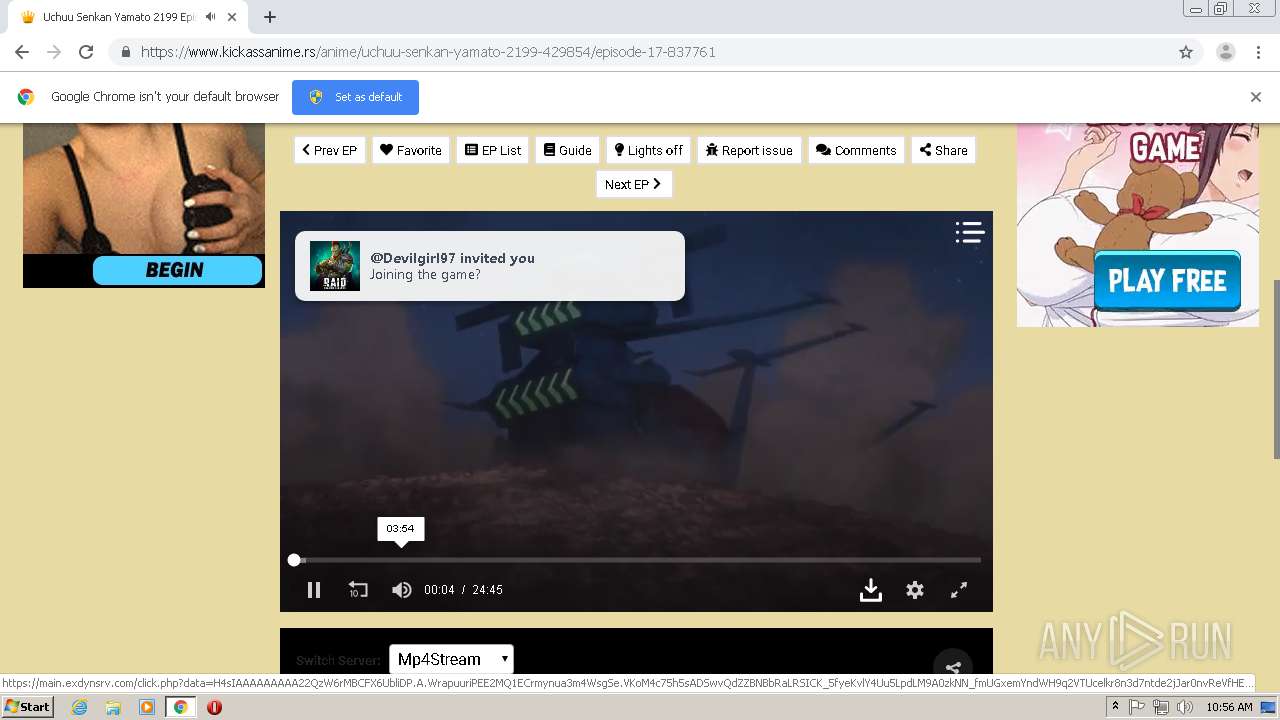This screenshot has height=720, width=1280.
Task: Dismiss the default browser notification bar
Action: tap(1256, 97)
